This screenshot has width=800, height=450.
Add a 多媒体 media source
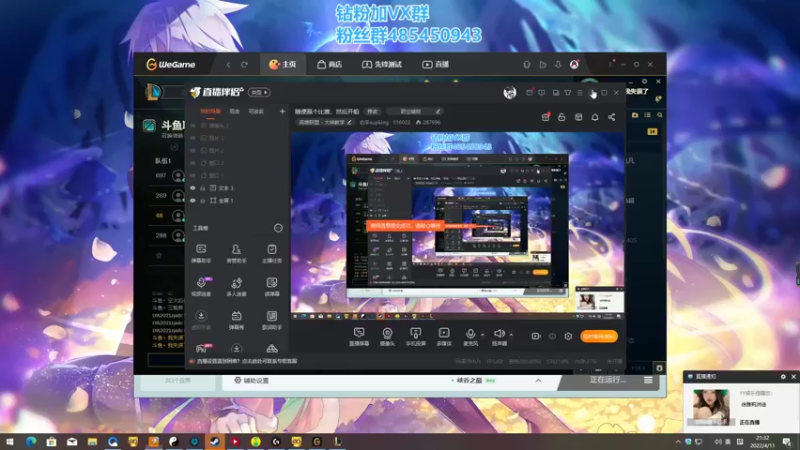[444, 337]
